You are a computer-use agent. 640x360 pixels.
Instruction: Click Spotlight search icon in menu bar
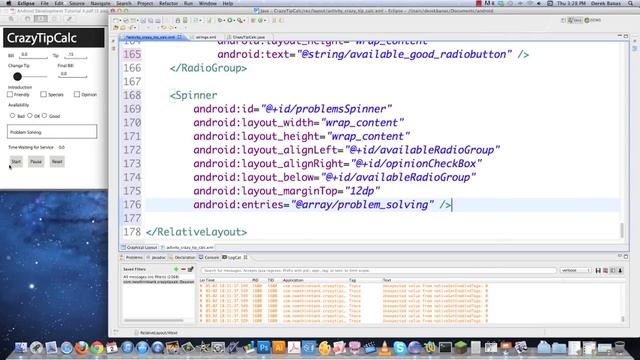pos(631,3)
